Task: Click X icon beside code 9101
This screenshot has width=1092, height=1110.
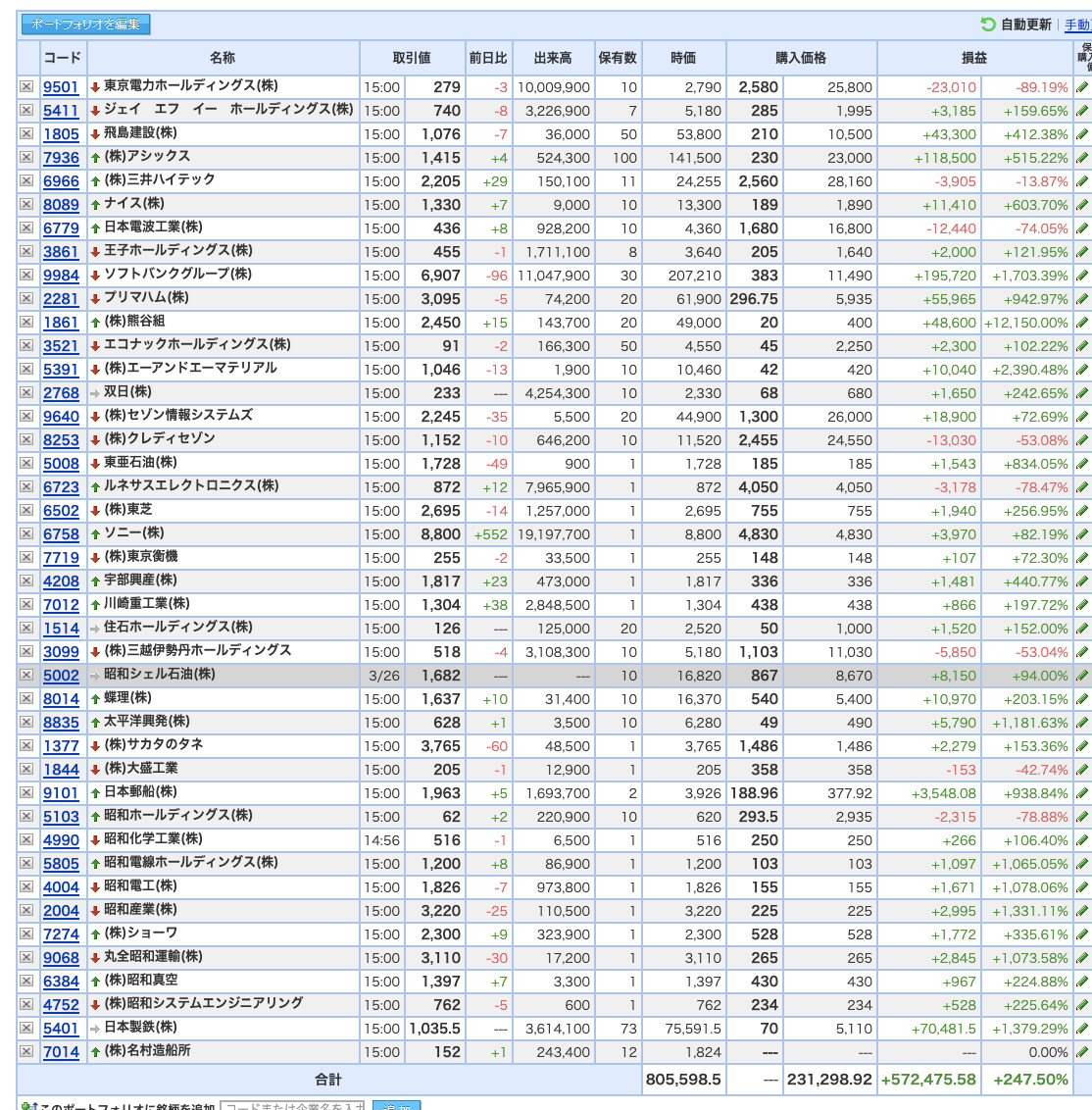Action: pyautogui.click(x=26, y=793)
